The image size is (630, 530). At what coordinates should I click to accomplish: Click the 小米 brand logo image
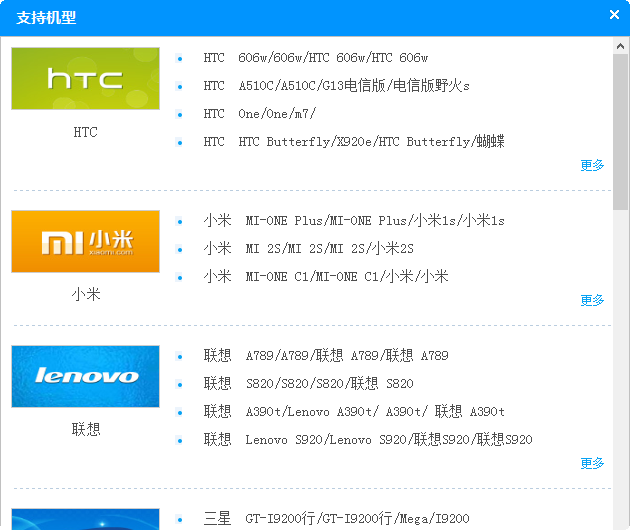[86, 241]
